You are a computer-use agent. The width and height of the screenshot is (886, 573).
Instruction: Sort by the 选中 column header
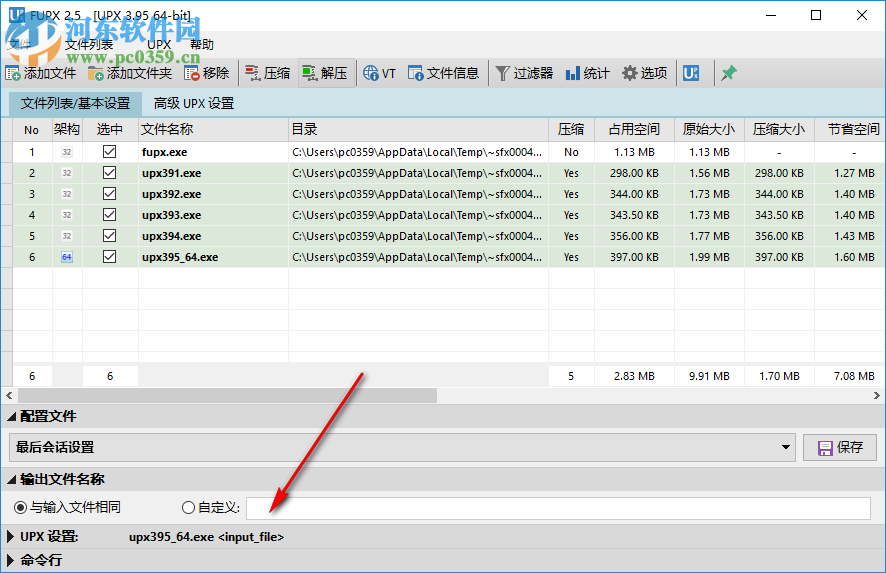coord(110,129)
